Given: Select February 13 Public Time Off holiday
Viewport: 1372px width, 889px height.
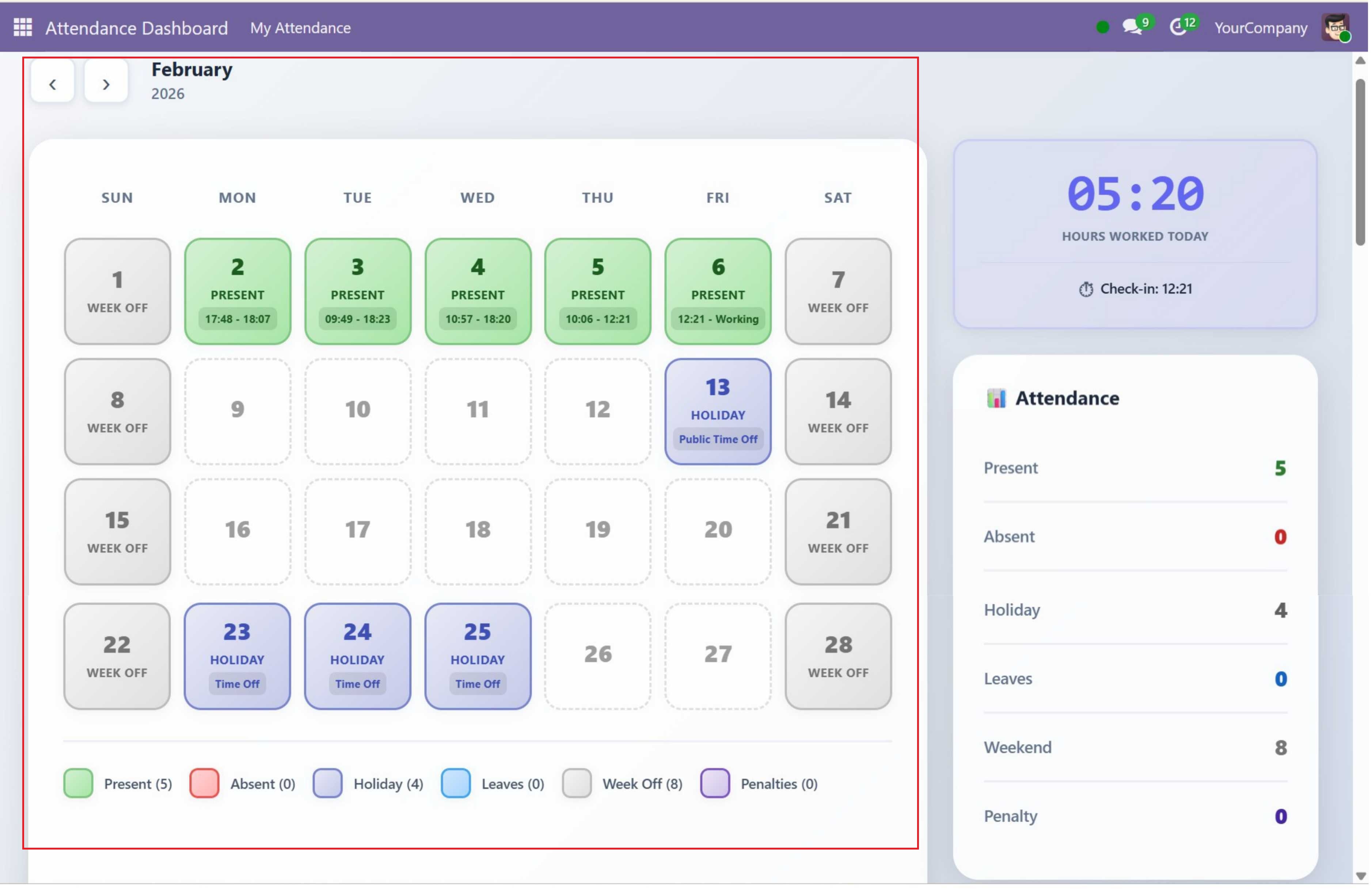Looking at the screenshot, I should 717,411.
